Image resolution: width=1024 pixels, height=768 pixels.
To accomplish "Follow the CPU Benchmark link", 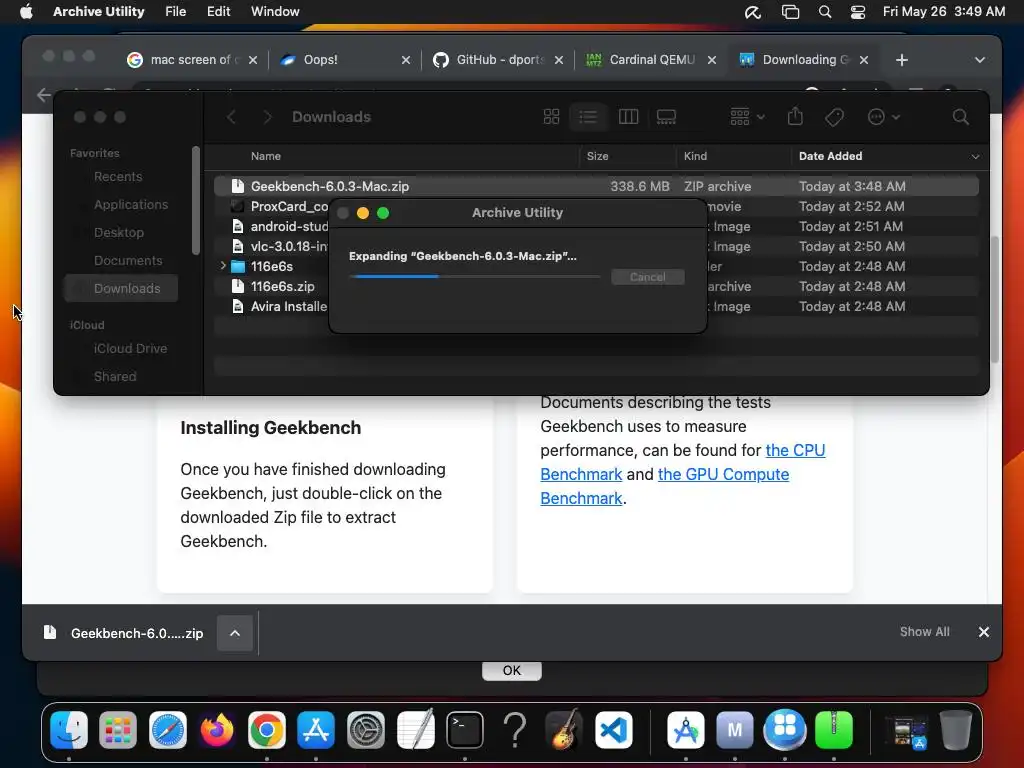I will pos(795,451).
